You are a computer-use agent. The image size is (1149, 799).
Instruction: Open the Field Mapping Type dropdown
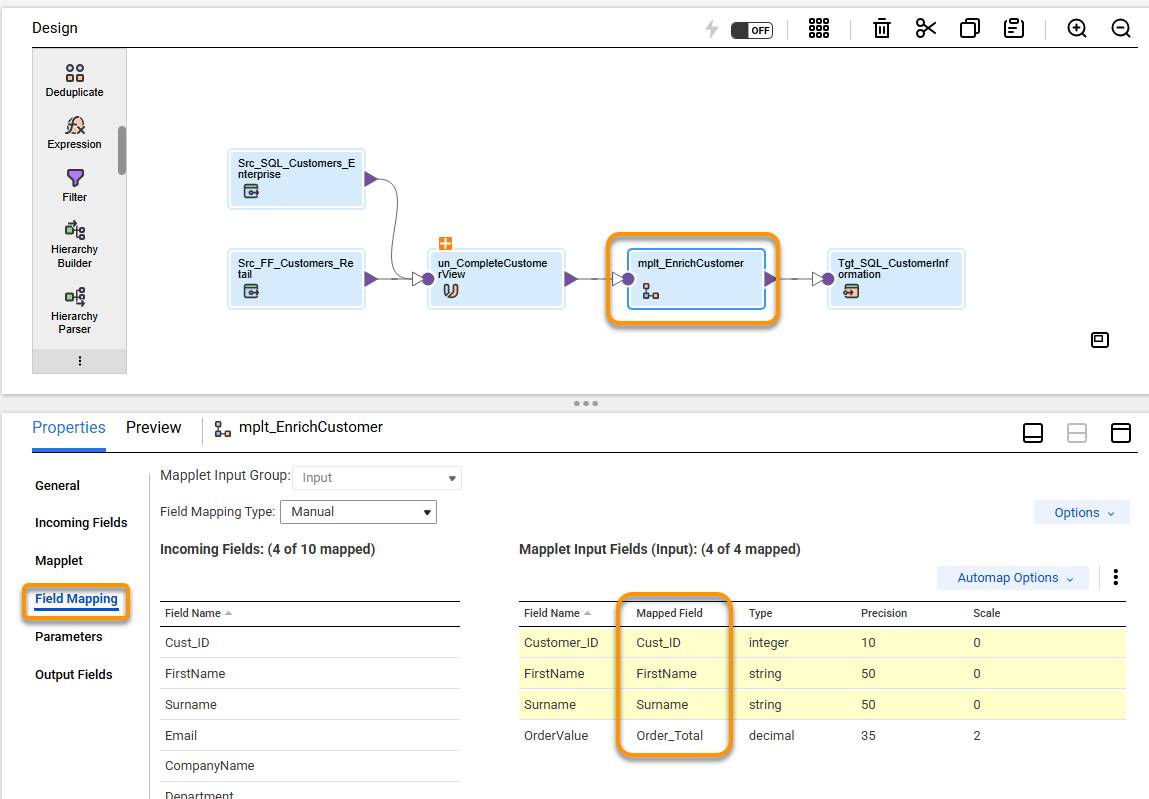[358, 512]
